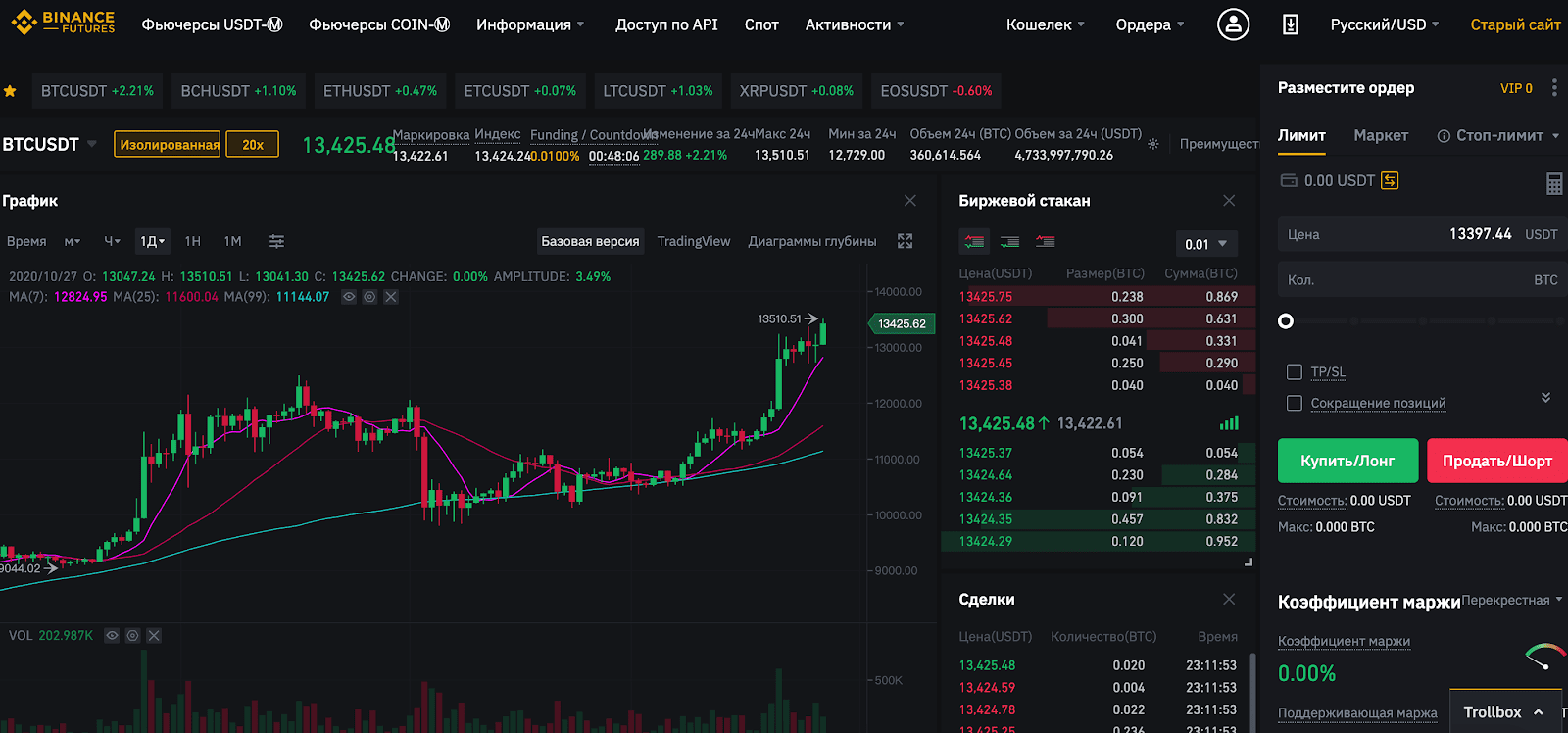Expand chart to fullscreen icon
Image resolution: width=1568 pixels, height=733 pixels.
click(906, 241)
